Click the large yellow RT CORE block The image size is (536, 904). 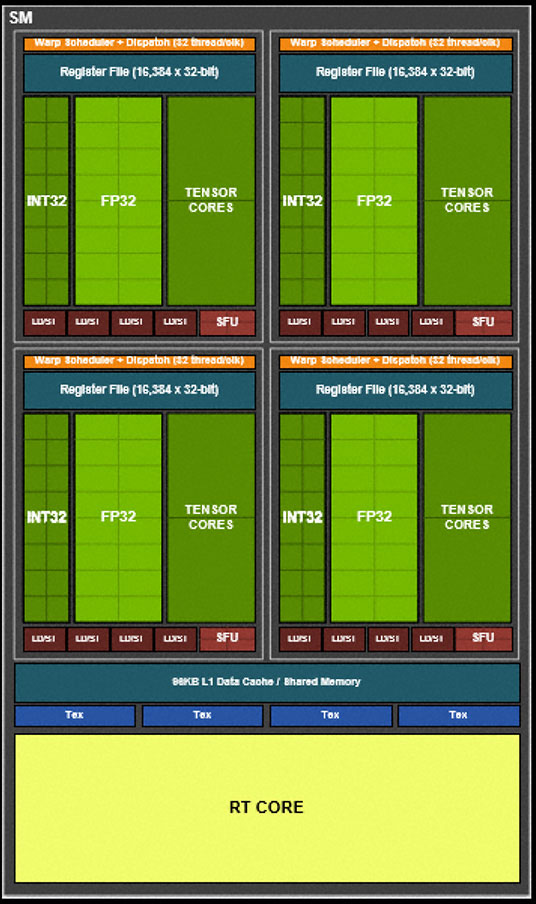pyautogui.click(x=267, y=808)
